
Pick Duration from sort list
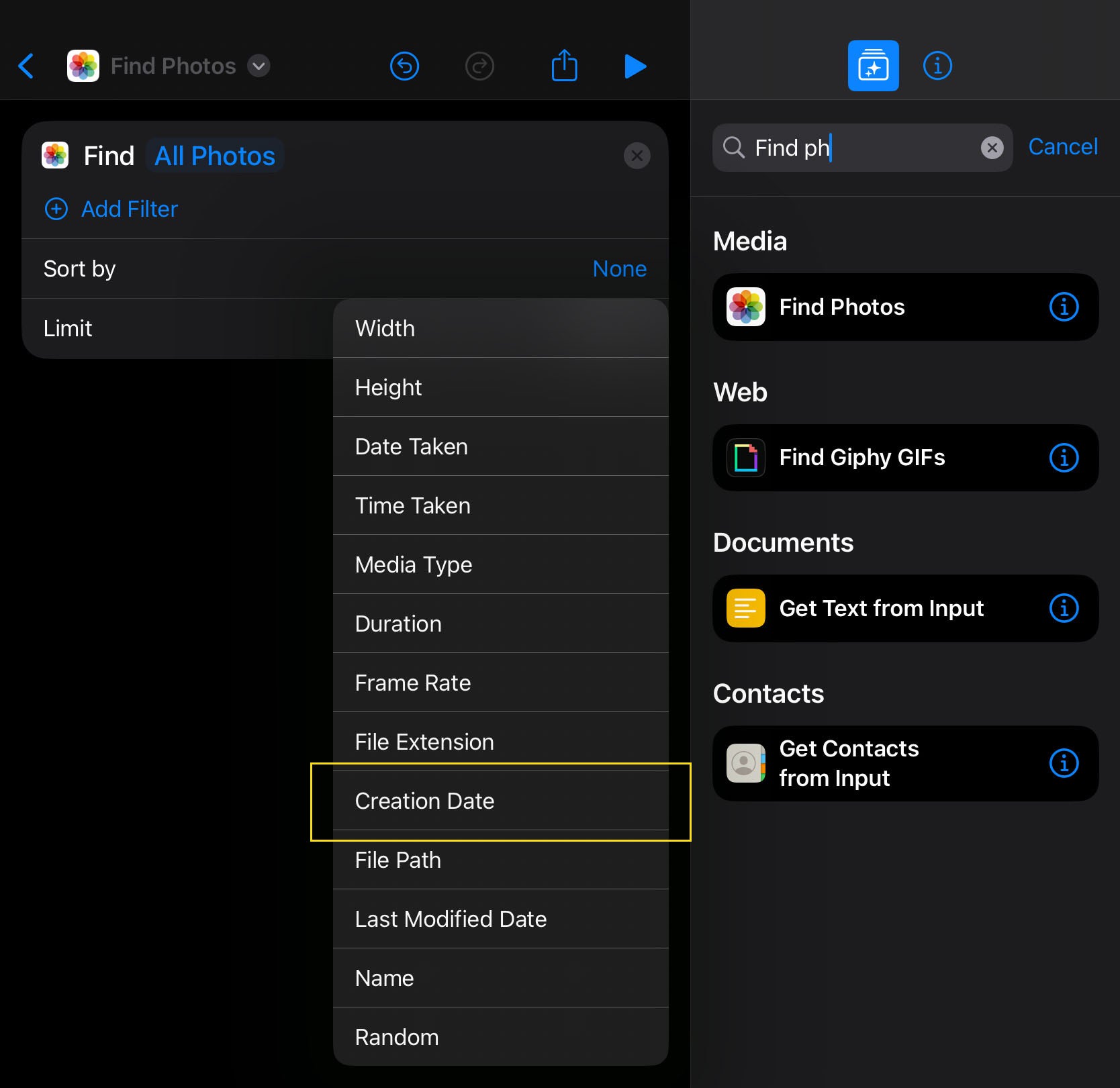point(500,624)
